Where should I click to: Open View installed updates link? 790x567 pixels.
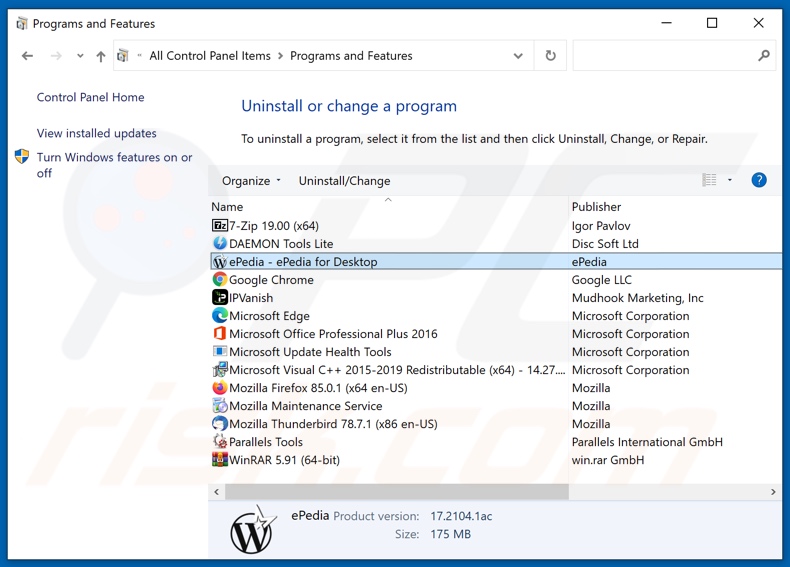[x=96, y=133]
